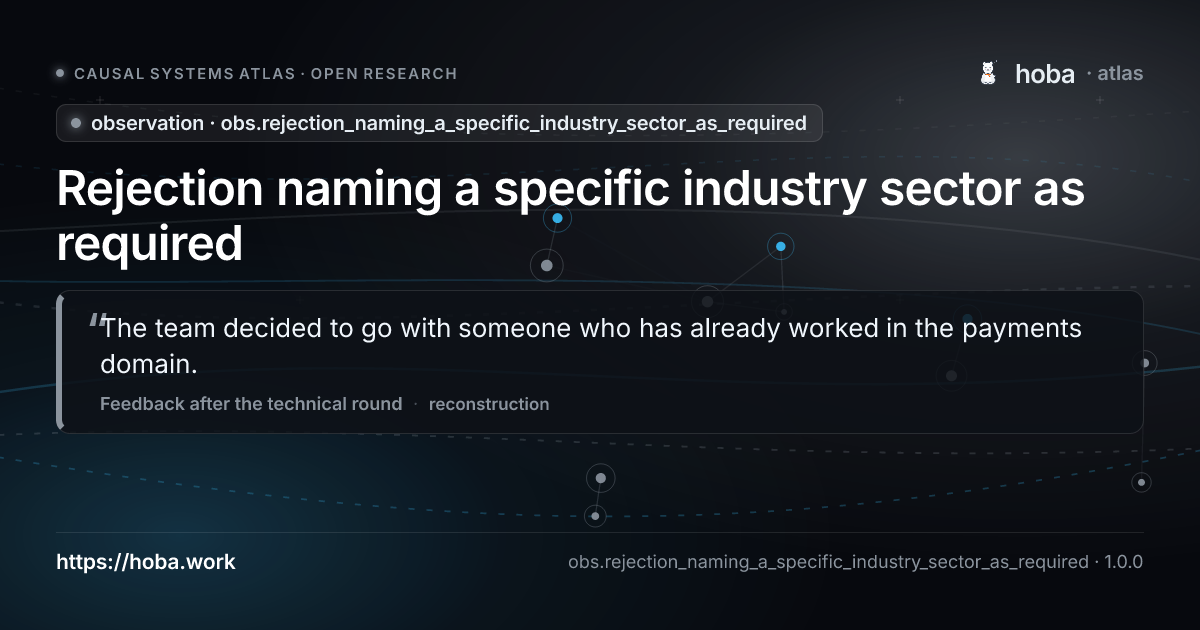This screenshot has height=630, width=1200.
Task: Click the dot before Causal Systems Atlas
Action: tap(61, 73)
